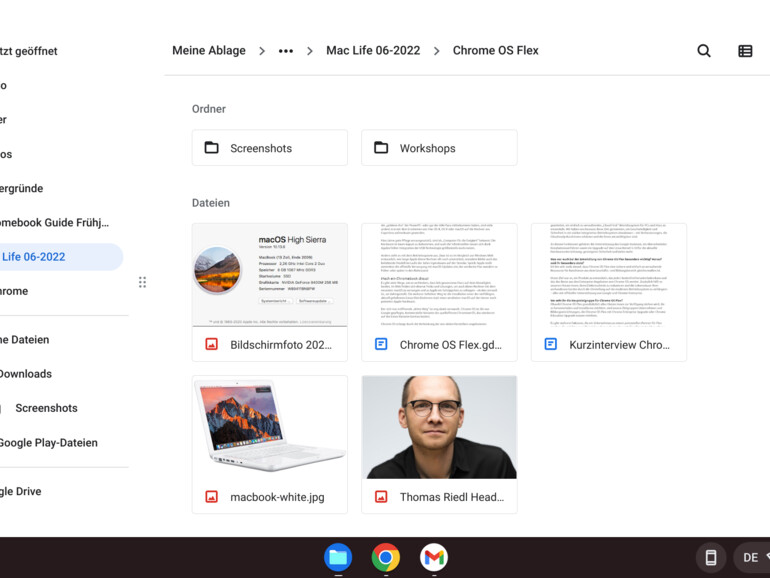Click image icon beside Bildschirmfoto file
Screen dimensions: 770x578
pyautogui.click(x=212, y=344)
